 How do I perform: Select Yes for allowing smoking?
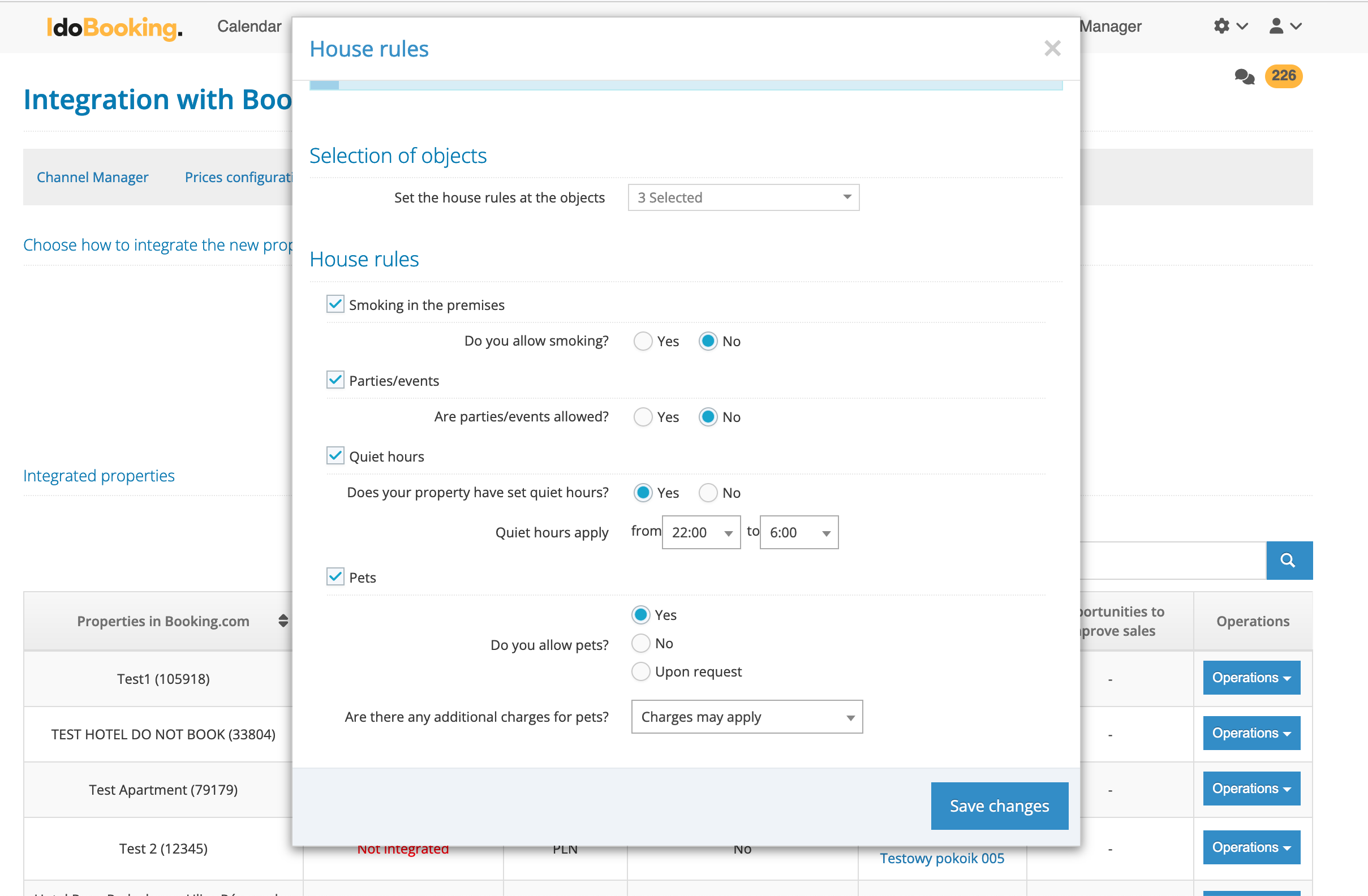643,341
